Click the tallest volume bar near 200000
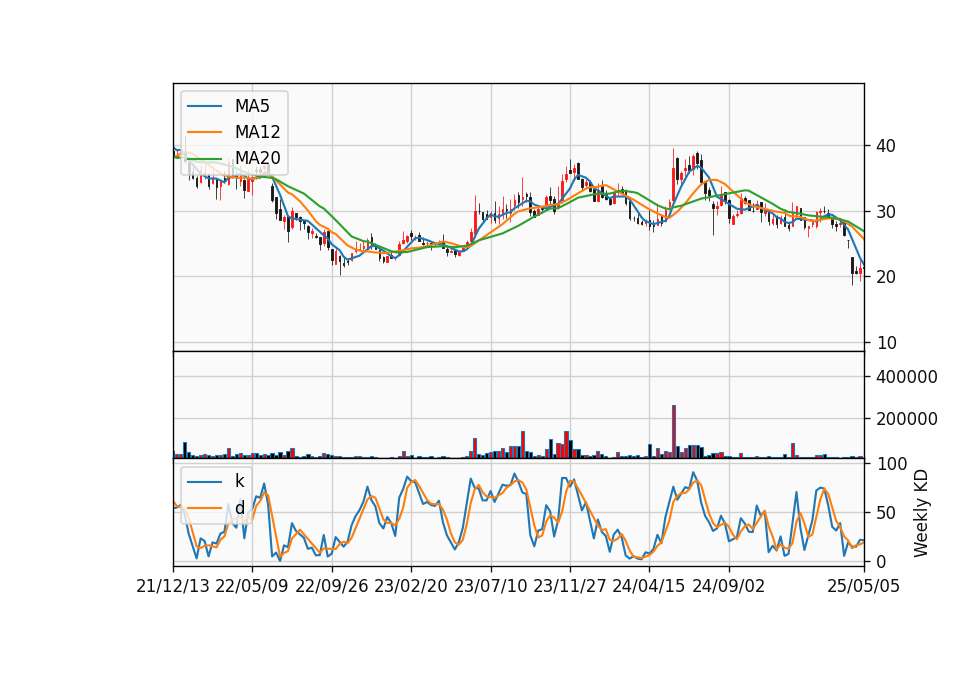The height and width of the screenshot is (690, 960). click(674, 432)
